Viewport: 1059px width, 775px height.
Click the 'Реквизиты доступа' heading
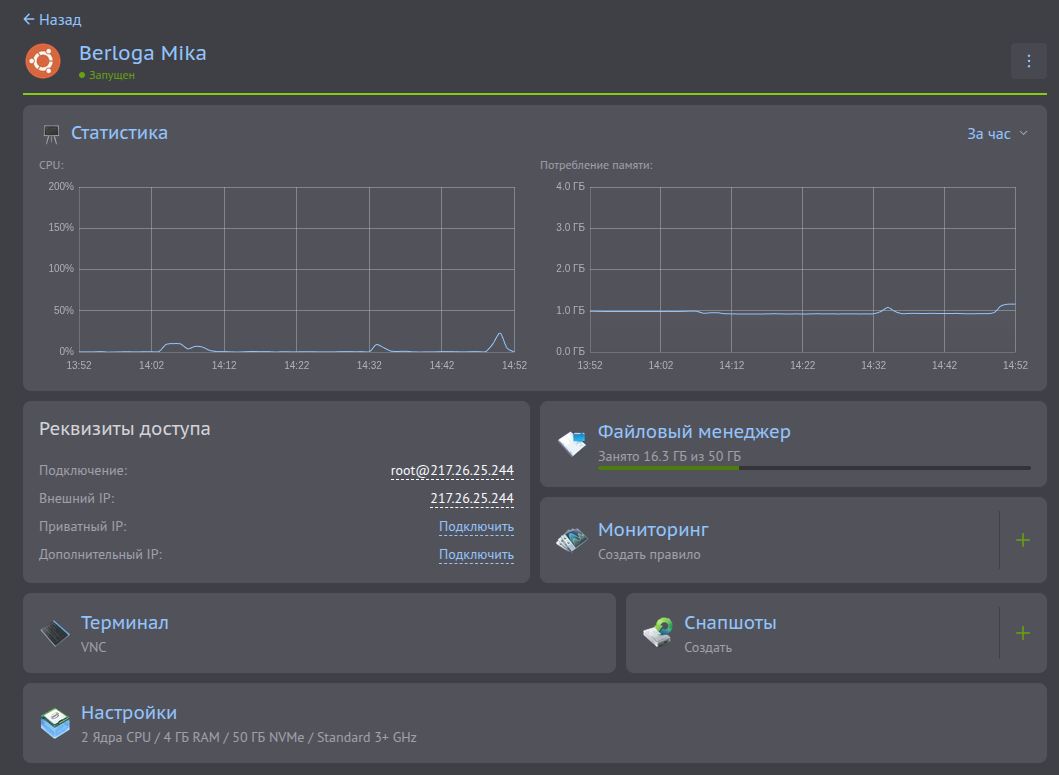[x=124, y=429]
